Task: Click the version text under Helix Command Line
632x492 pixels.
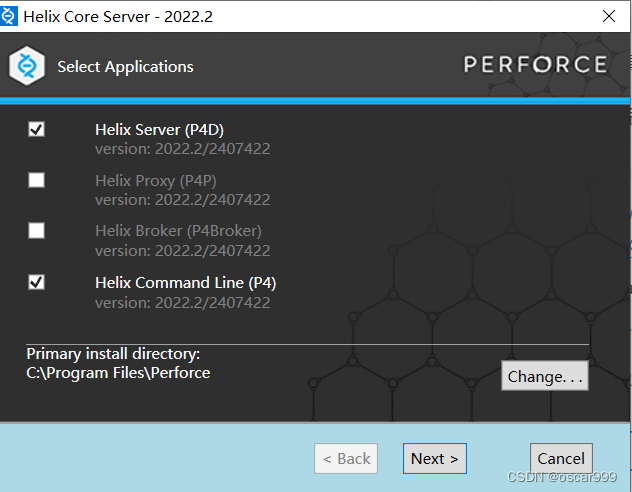Action: (x=183, y=303)
